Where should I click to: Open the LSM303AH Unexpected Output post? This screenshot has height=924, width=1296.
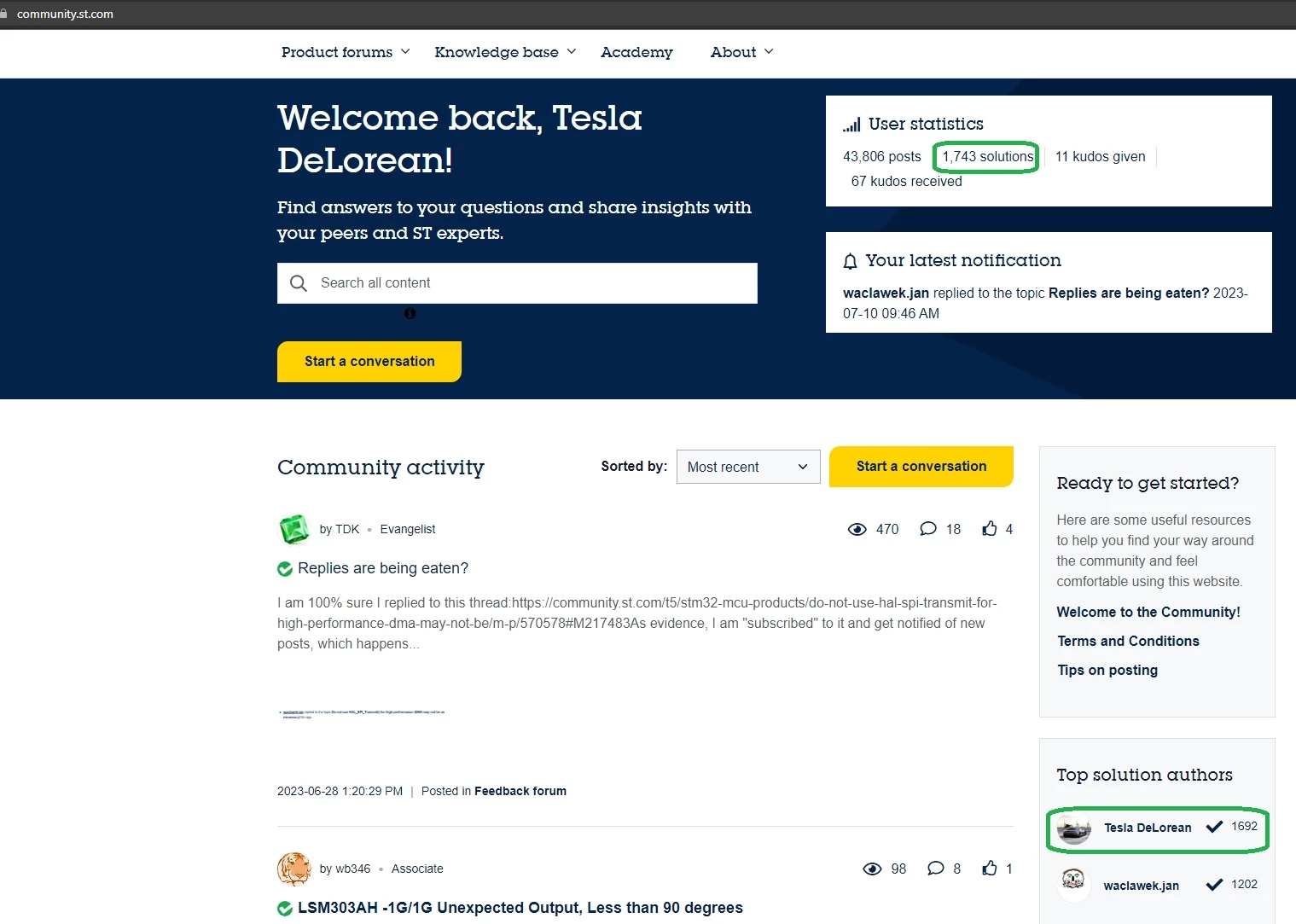[x=520, y=909]
